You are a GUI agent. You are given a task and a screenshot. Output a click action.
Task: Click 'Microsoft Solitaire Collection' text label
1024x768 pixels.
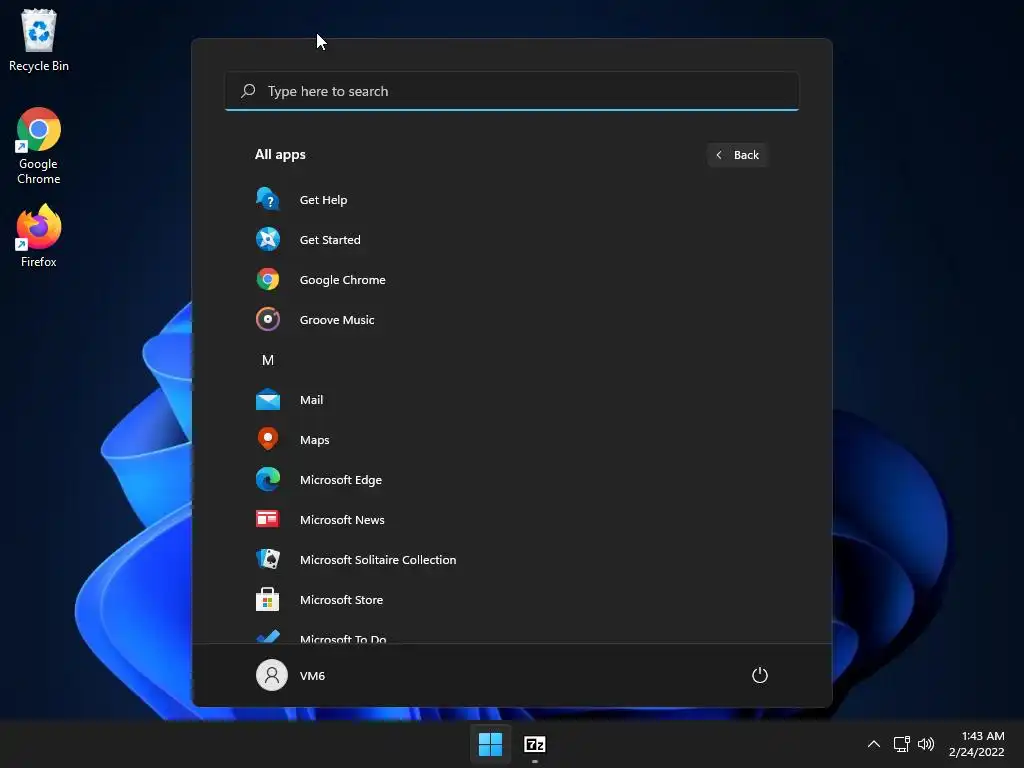click(x=378, y=560)
